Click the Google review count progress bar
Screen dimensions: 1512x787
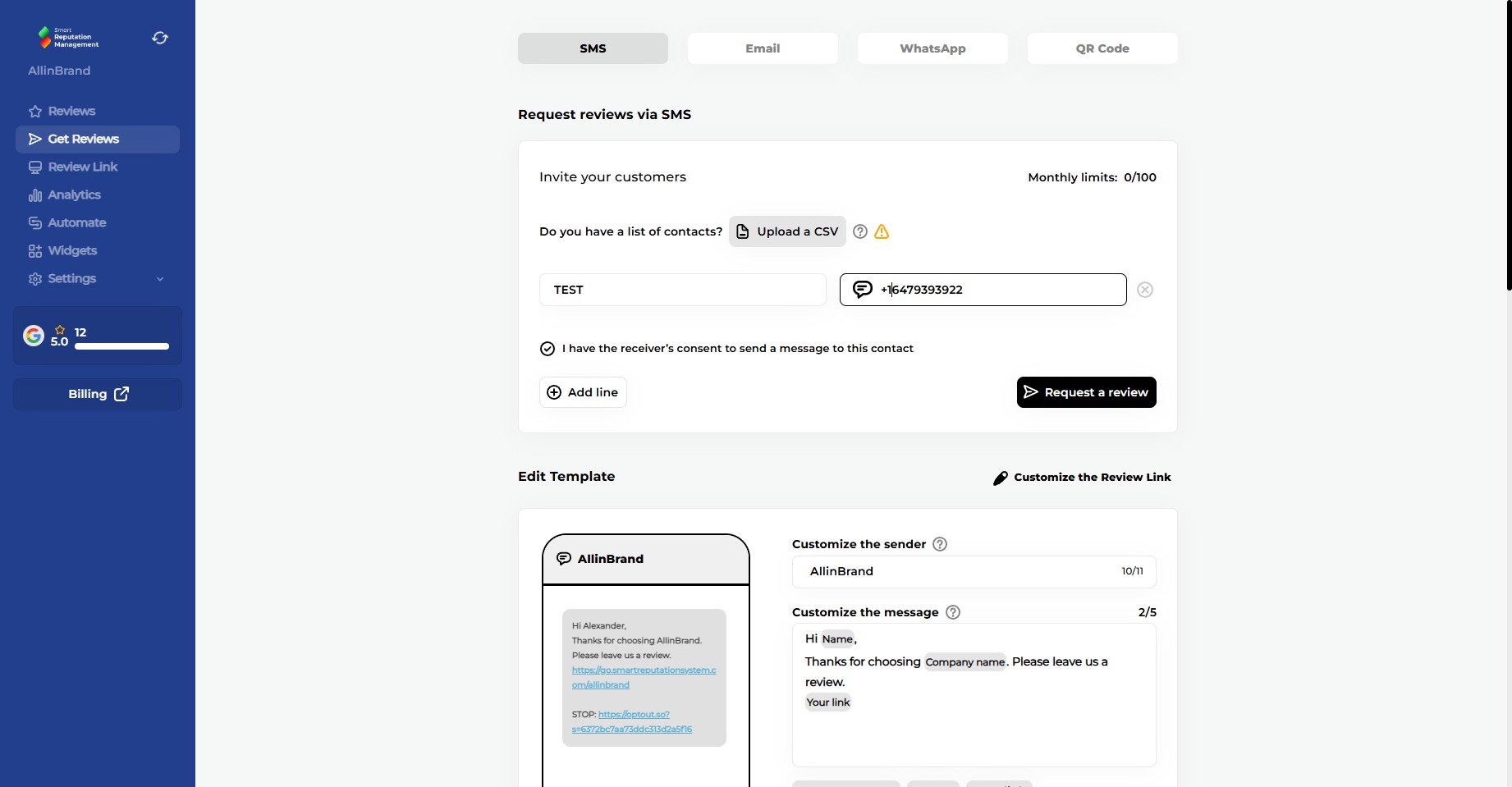click(x=121, y=346)
